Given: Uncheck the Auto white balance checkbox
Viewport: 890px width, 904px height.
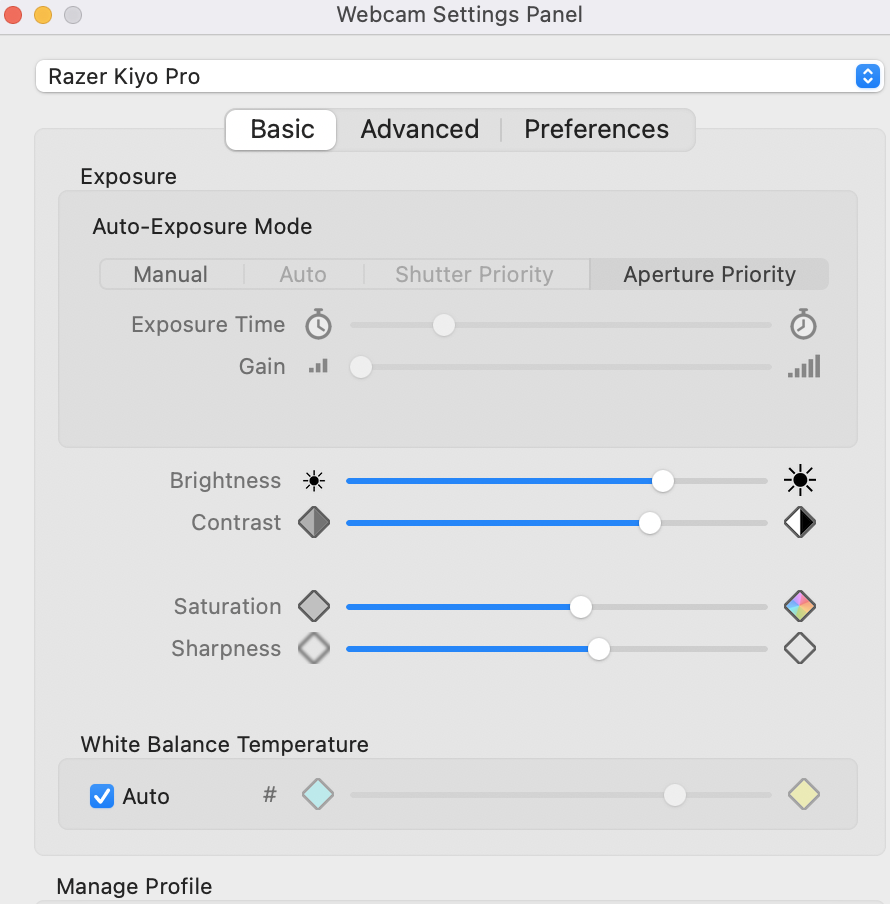Looking at the screenshot, I should tap(101, 796).
